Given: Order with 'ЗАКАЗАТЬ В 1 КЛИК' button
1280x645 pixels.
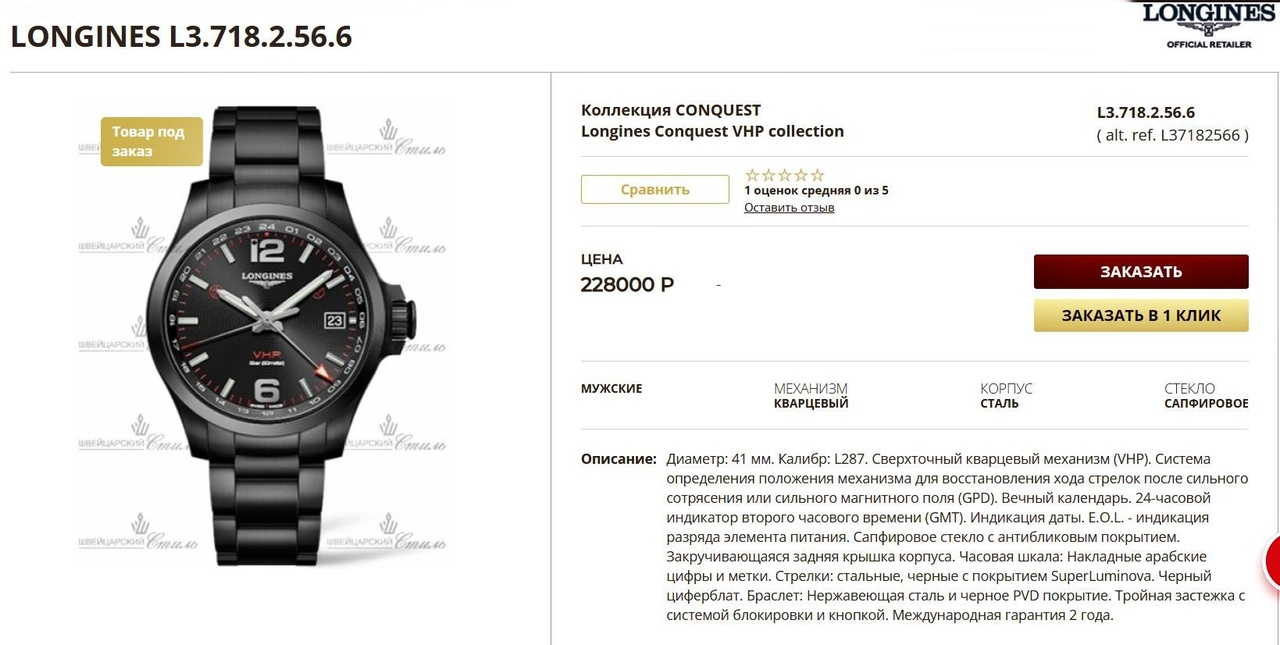Looking at the screenshot, I should pos(1141,315).
